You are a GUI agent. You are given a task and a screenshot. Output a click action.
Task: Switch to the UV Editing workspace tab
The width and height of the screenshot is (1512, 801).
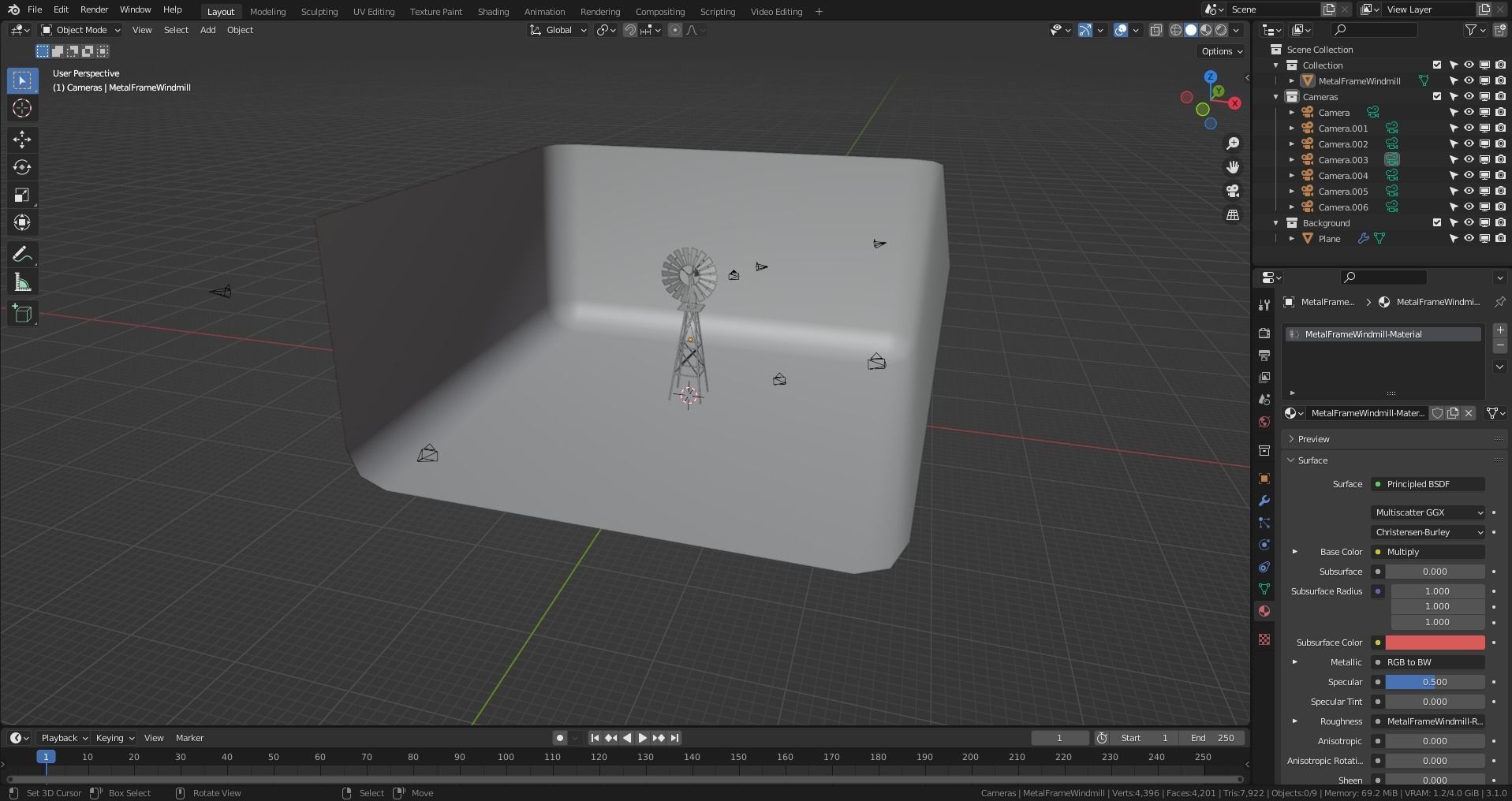pos(374,11)
